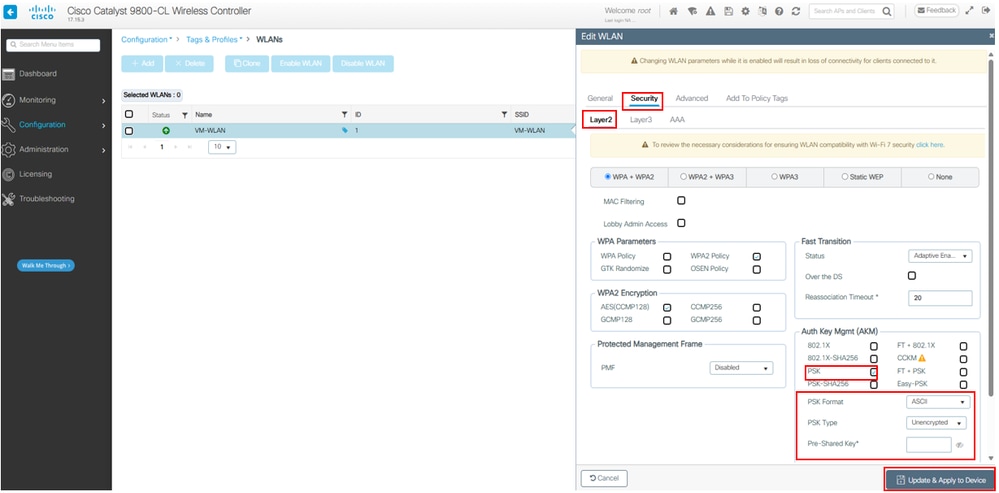Click the logout icon at top right
The width and height of the screenshot is (999, 493).
click(x=988, y=10)
